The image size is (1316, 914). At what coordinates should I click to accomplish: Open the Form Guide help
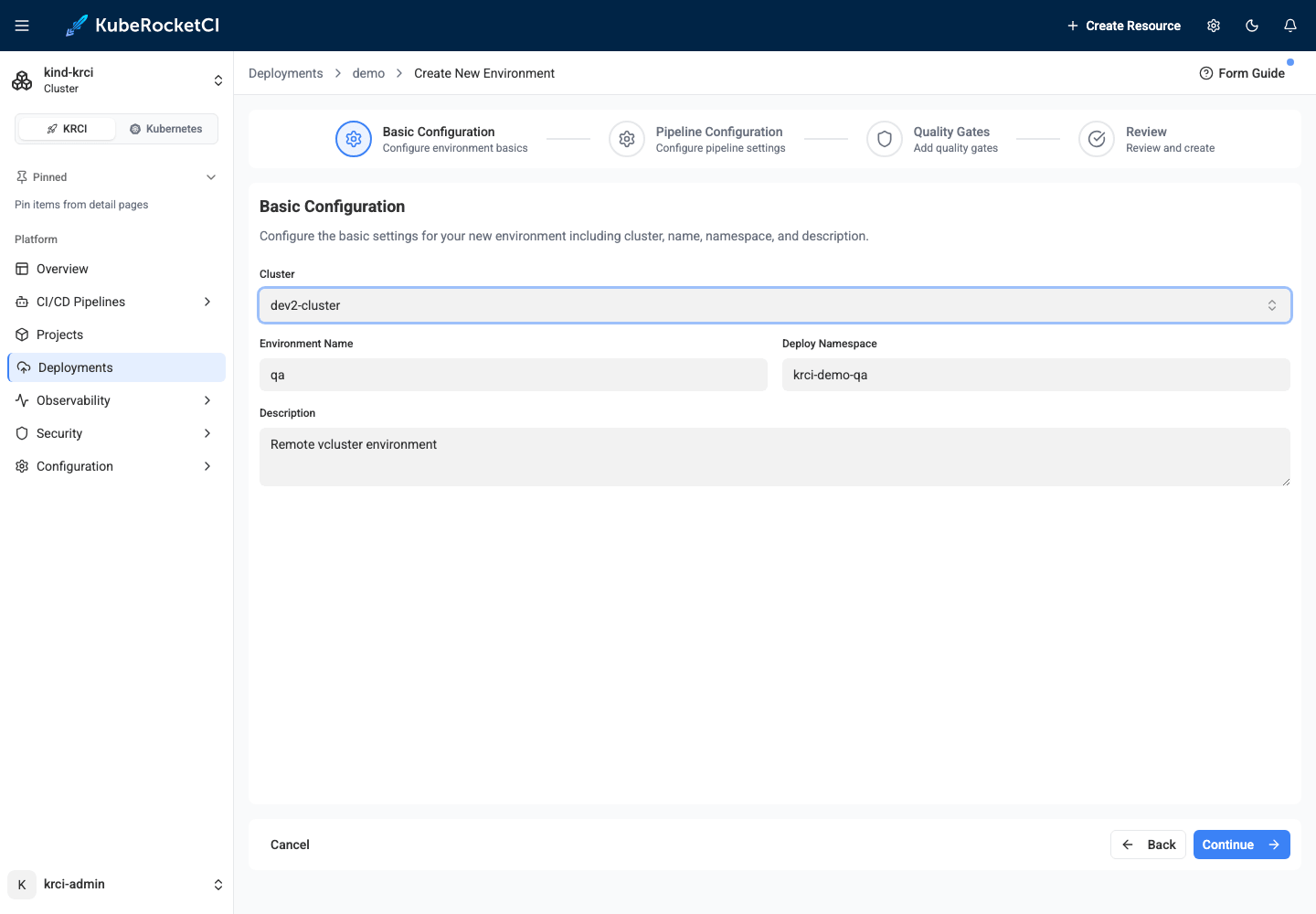[x=1242, y=73]
